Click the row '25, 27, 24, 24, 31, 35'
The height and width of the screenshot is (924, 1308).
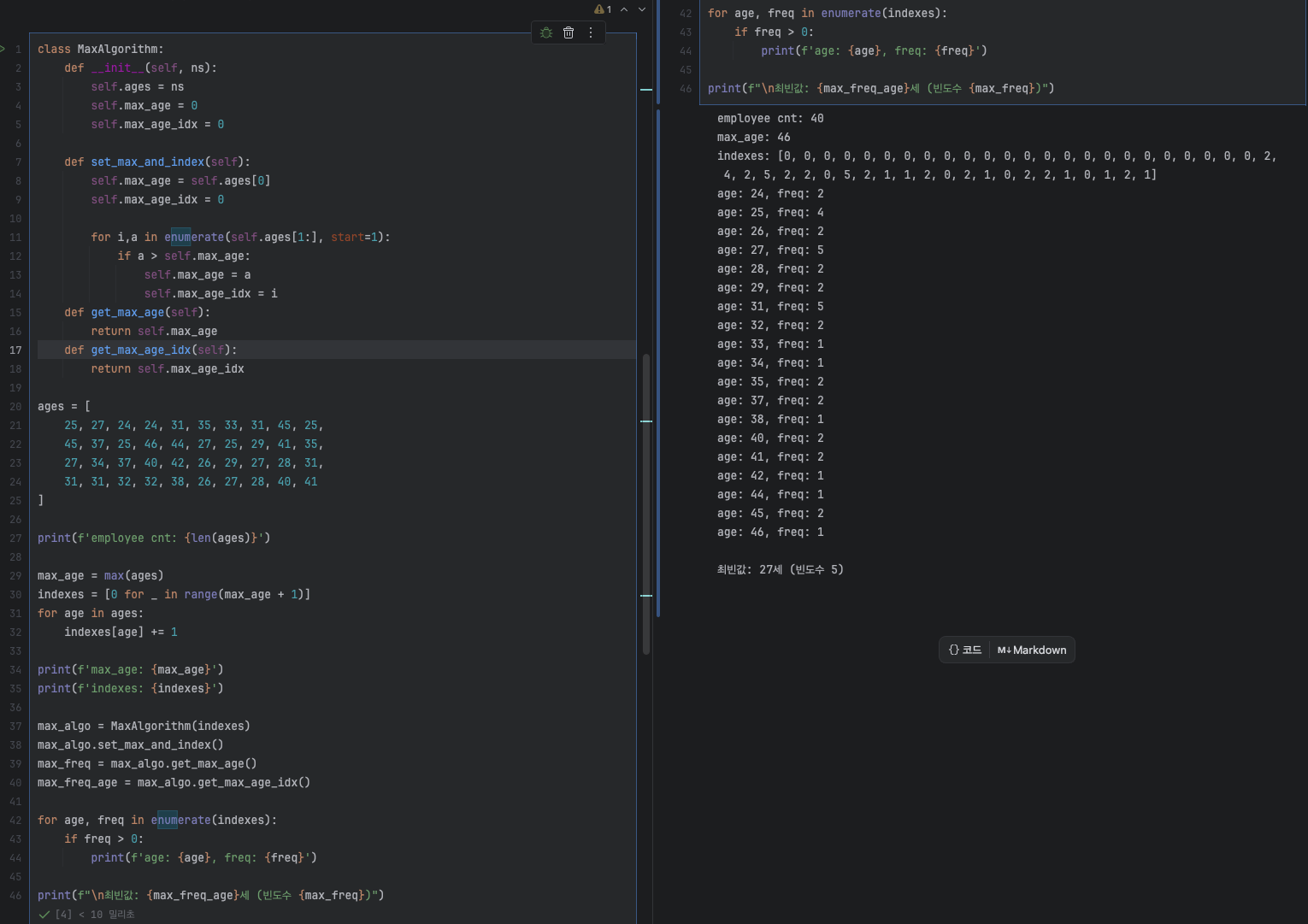pos(194,425)
